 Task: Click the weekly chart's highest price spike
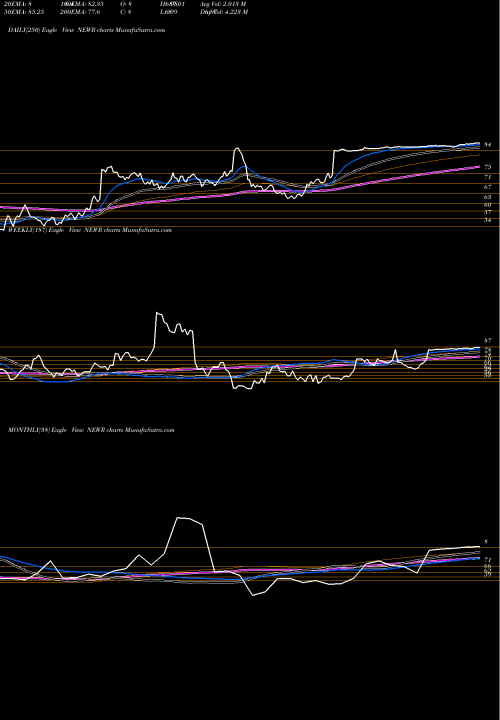pos(158,313)
